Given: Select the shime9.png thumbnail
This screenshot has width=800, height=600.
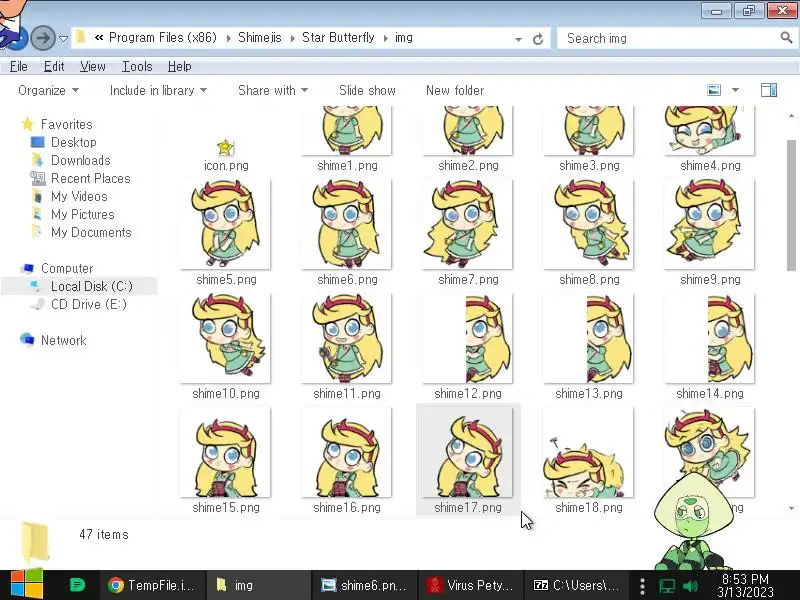Looking at the screenshot, I should click(x=710, y=224).
